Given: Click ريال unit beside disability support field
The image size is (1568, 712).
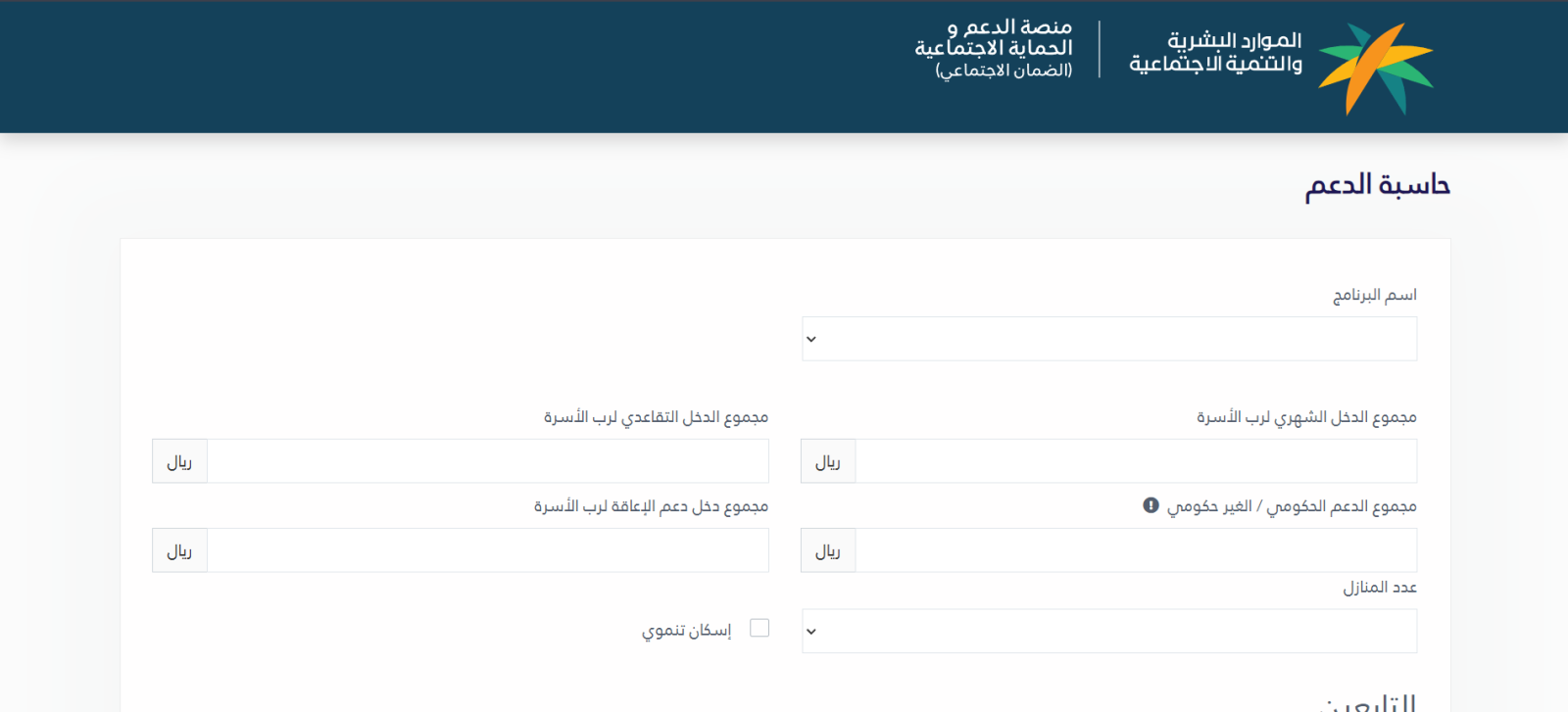Looking at the screenshot, I should (179, 550).
